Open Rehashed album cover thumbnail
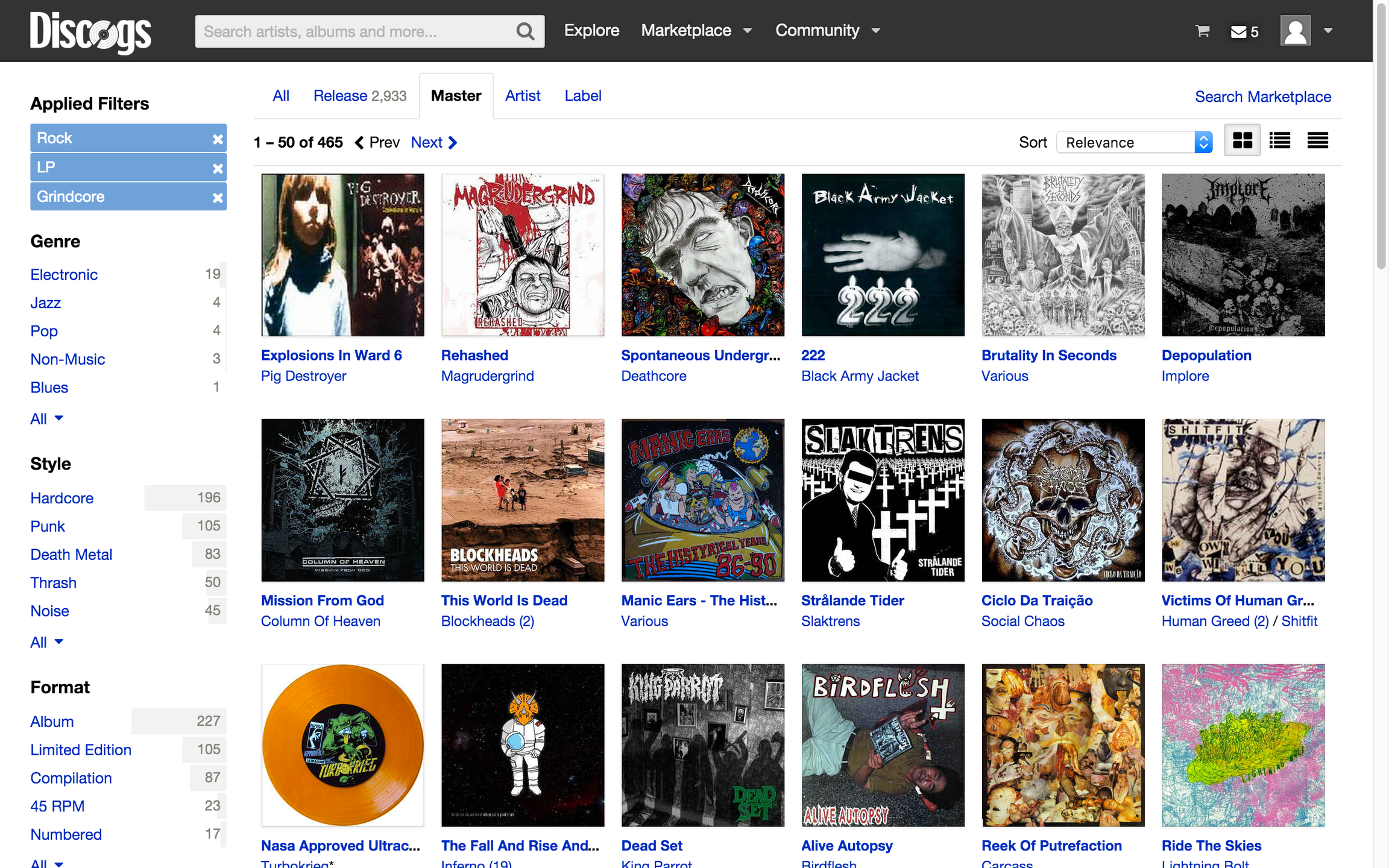The height and width of the screenshot is (868, 1389). pos(523,255)
